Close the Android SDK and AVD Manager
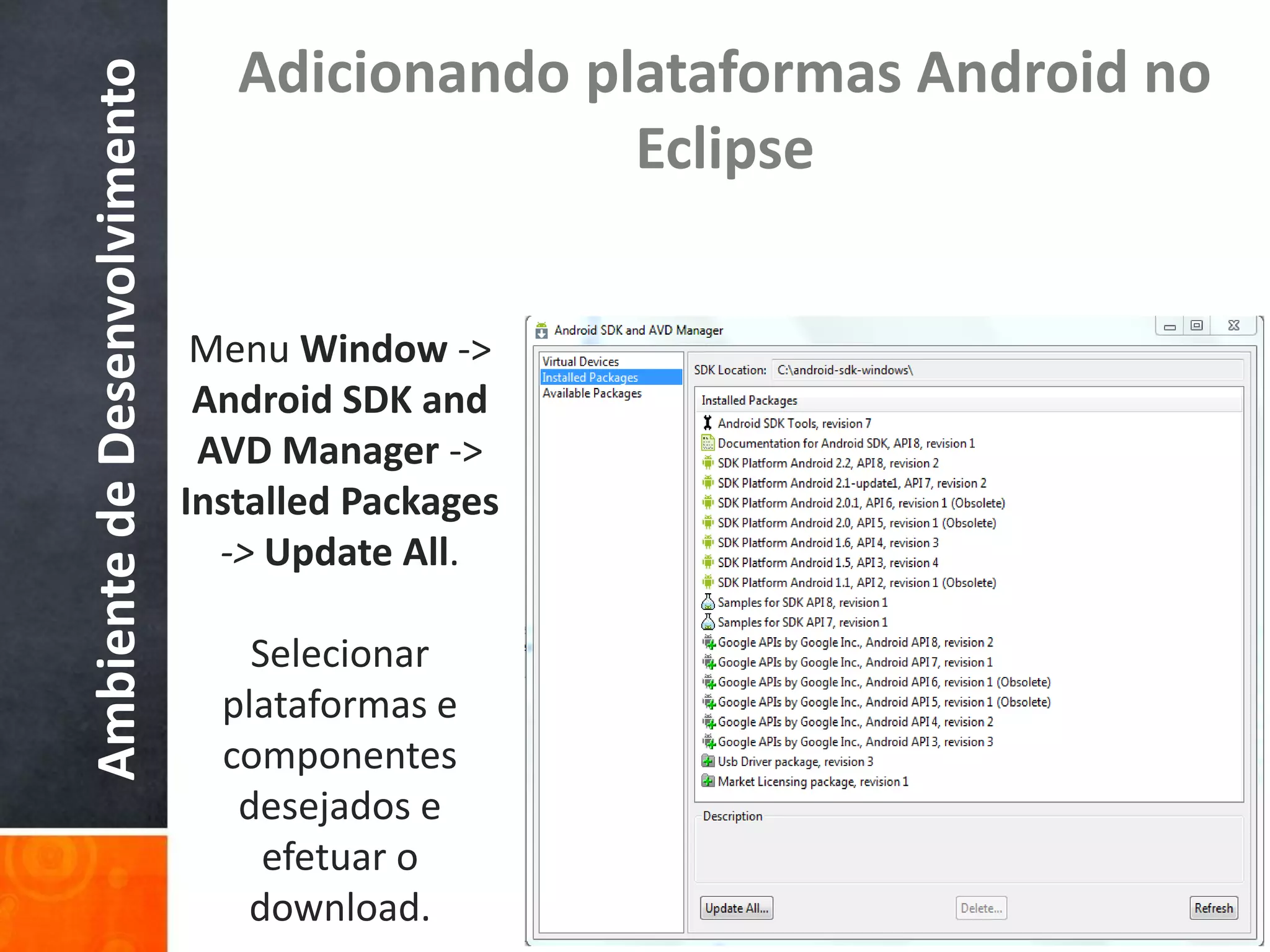Screen dimensions: 1270x952 (x=1234, y=326)
